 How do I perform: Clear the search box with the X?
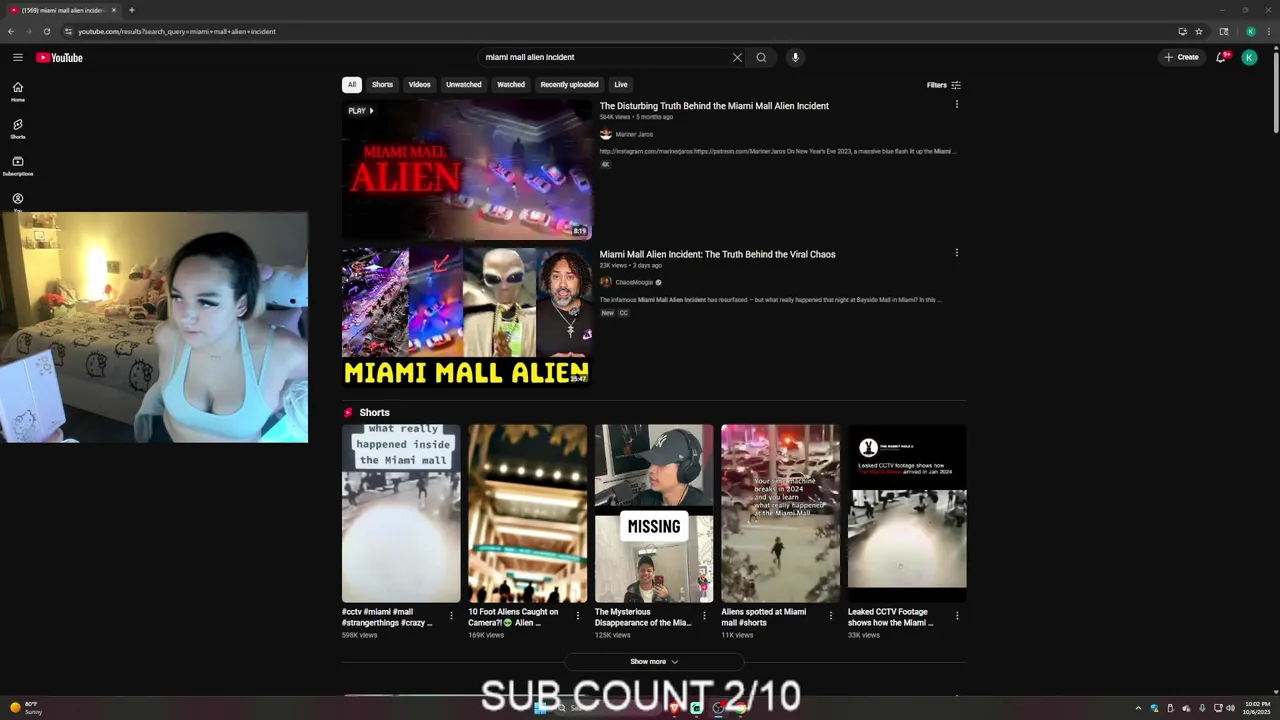coord(737,57)
